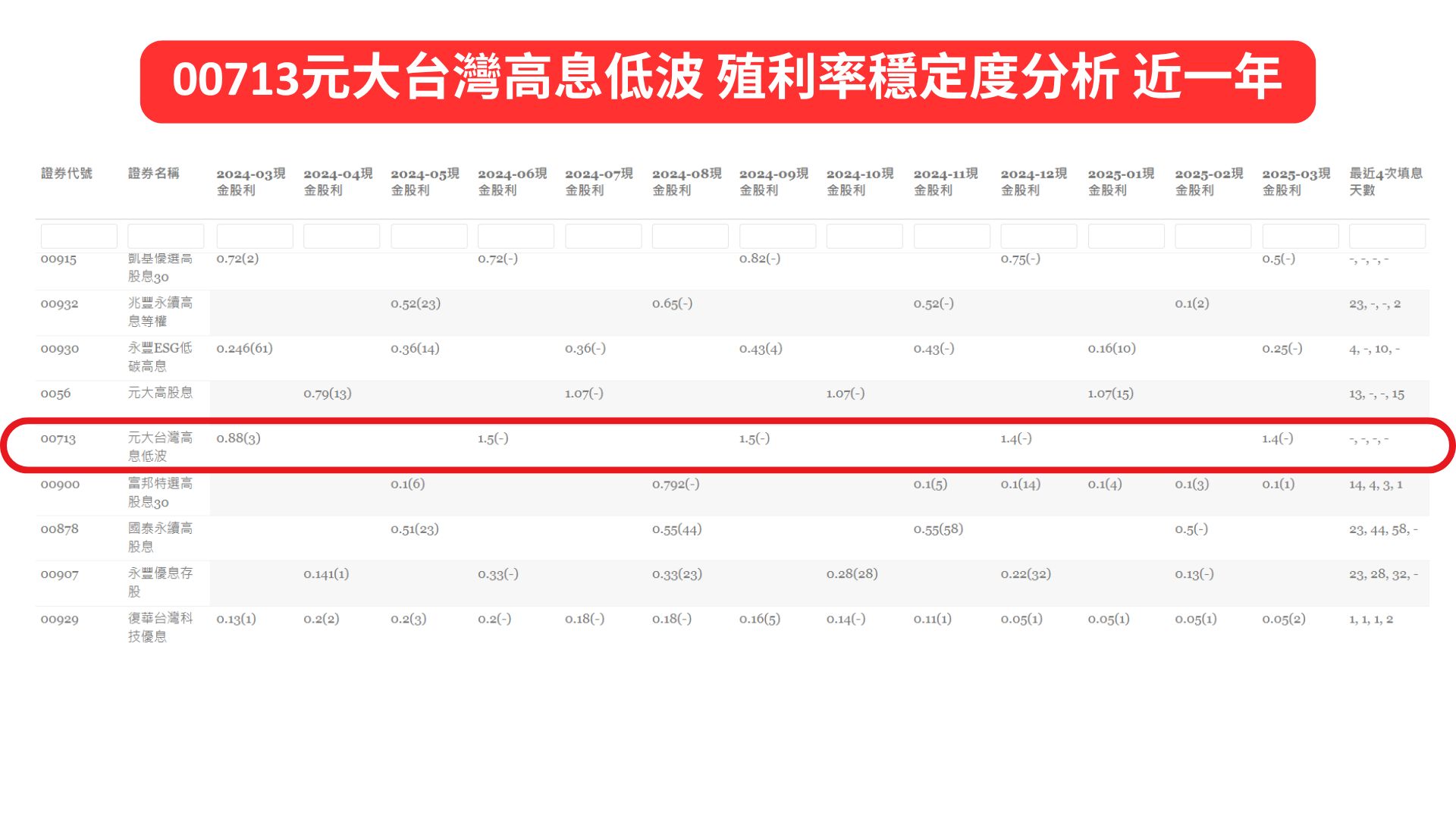Click 0056 元大高股息 name cell
Screen dimensions: 1456x819
tap(160, 393)
